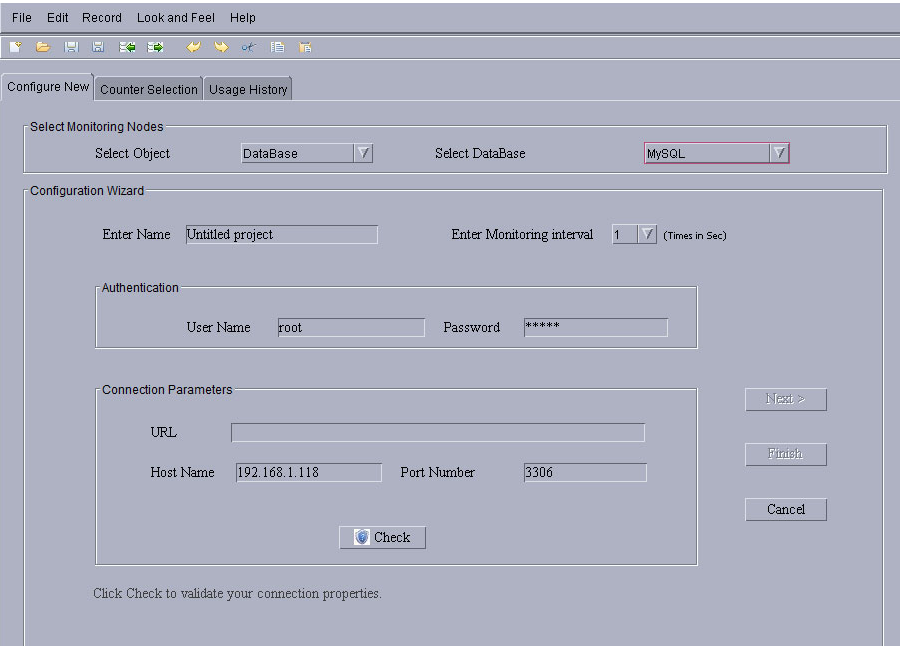
Task: Click the Paste clipboard toolbar icon
Action: coord(305,47)
